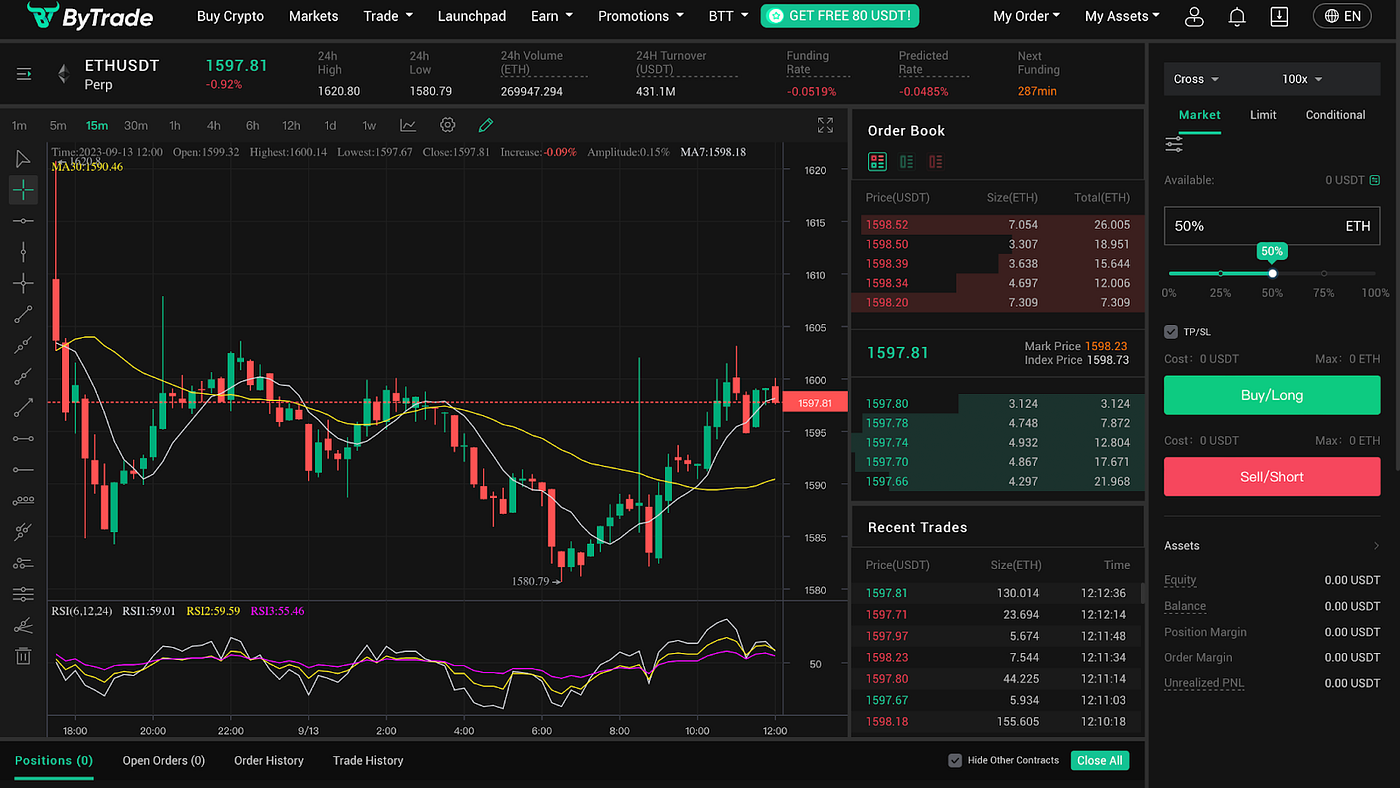
Task: Select the crosshair tool on chart toolbar
Action: [23, 190]
